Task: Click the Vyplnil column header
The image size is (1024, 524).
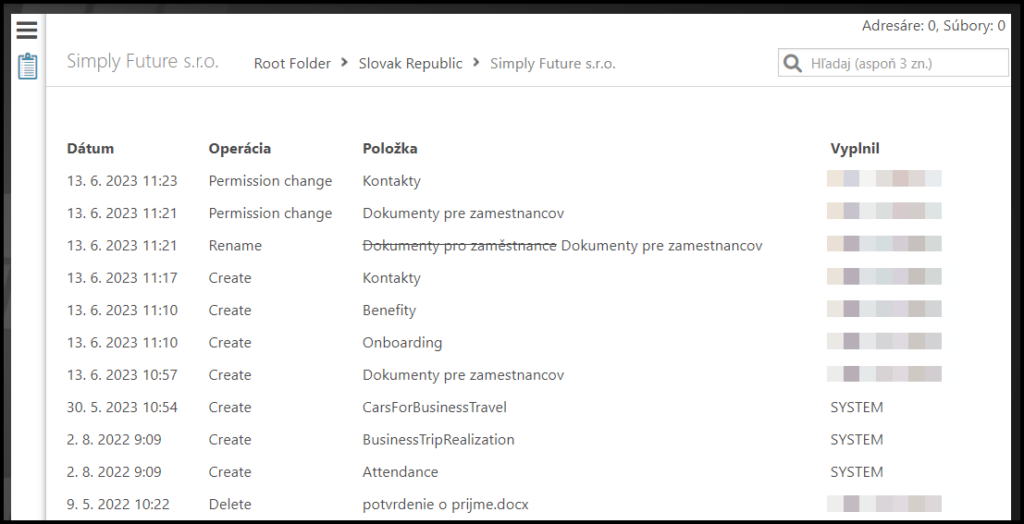Action: (854, 148)
